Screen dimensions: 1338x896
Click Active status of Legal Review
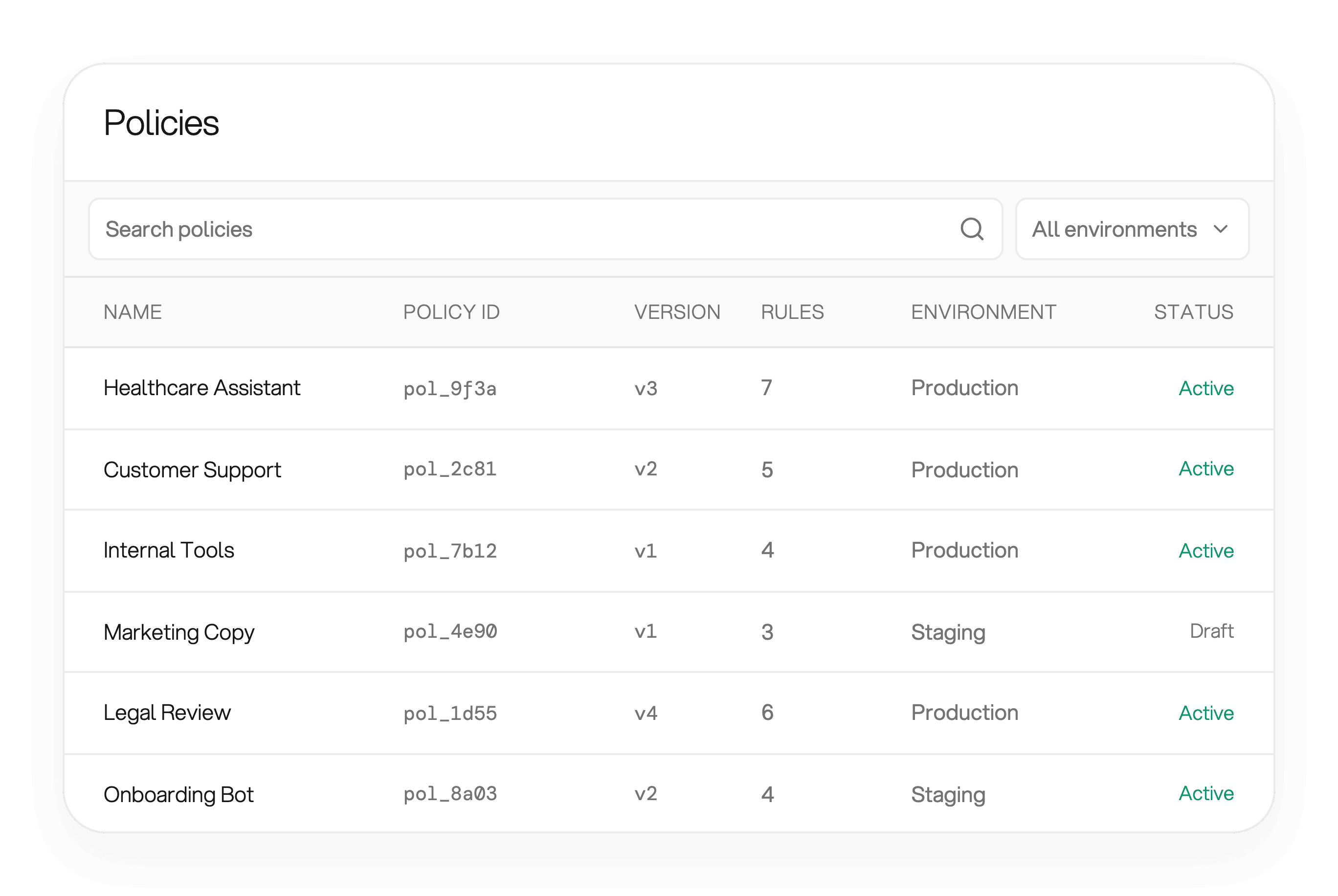(x=1206, y=713)
